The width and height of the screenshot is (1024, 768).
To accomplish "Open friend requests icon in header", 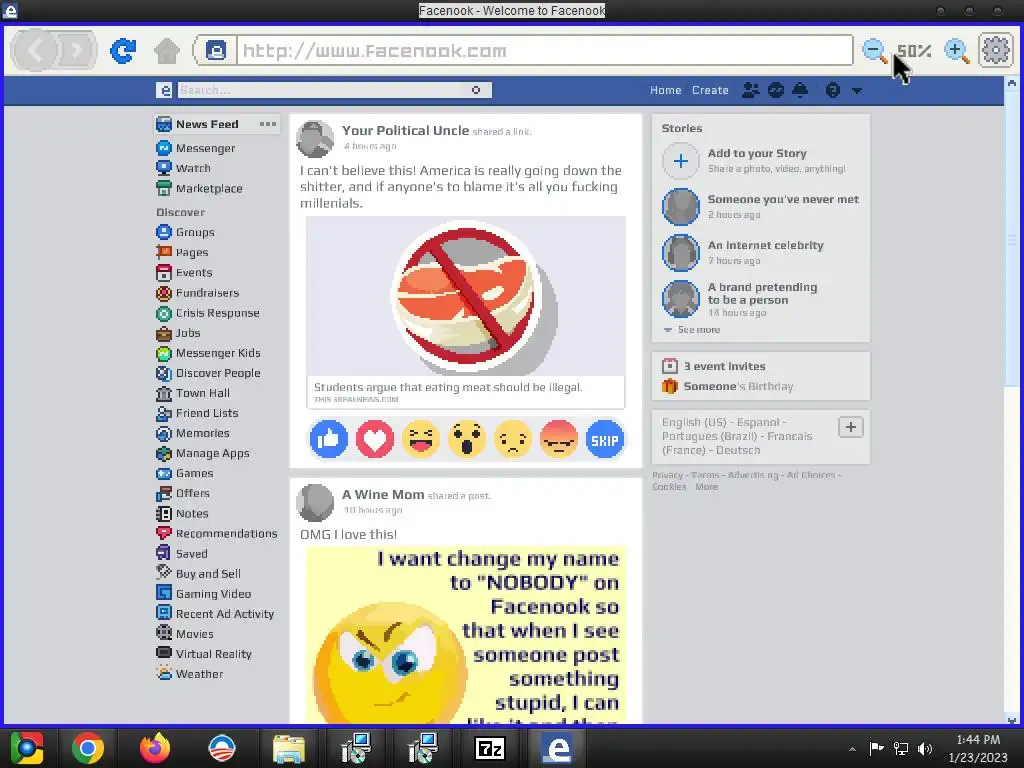I will [750, 90].
